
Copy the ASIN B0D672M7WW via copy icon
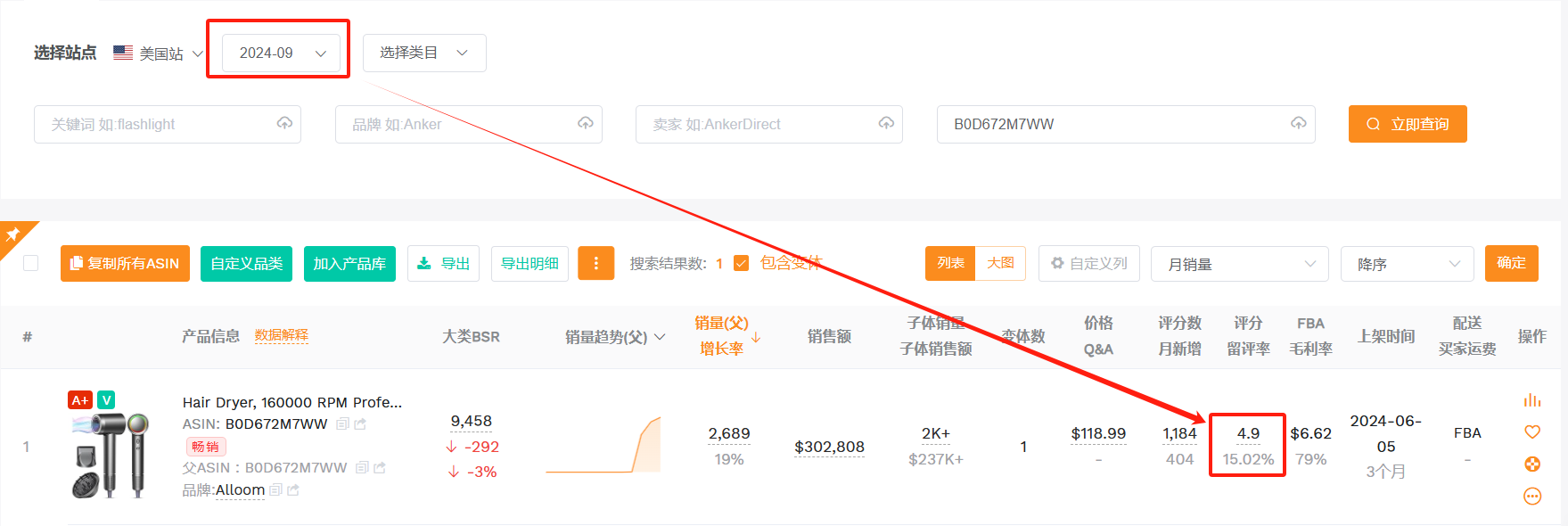coord(342,424)
